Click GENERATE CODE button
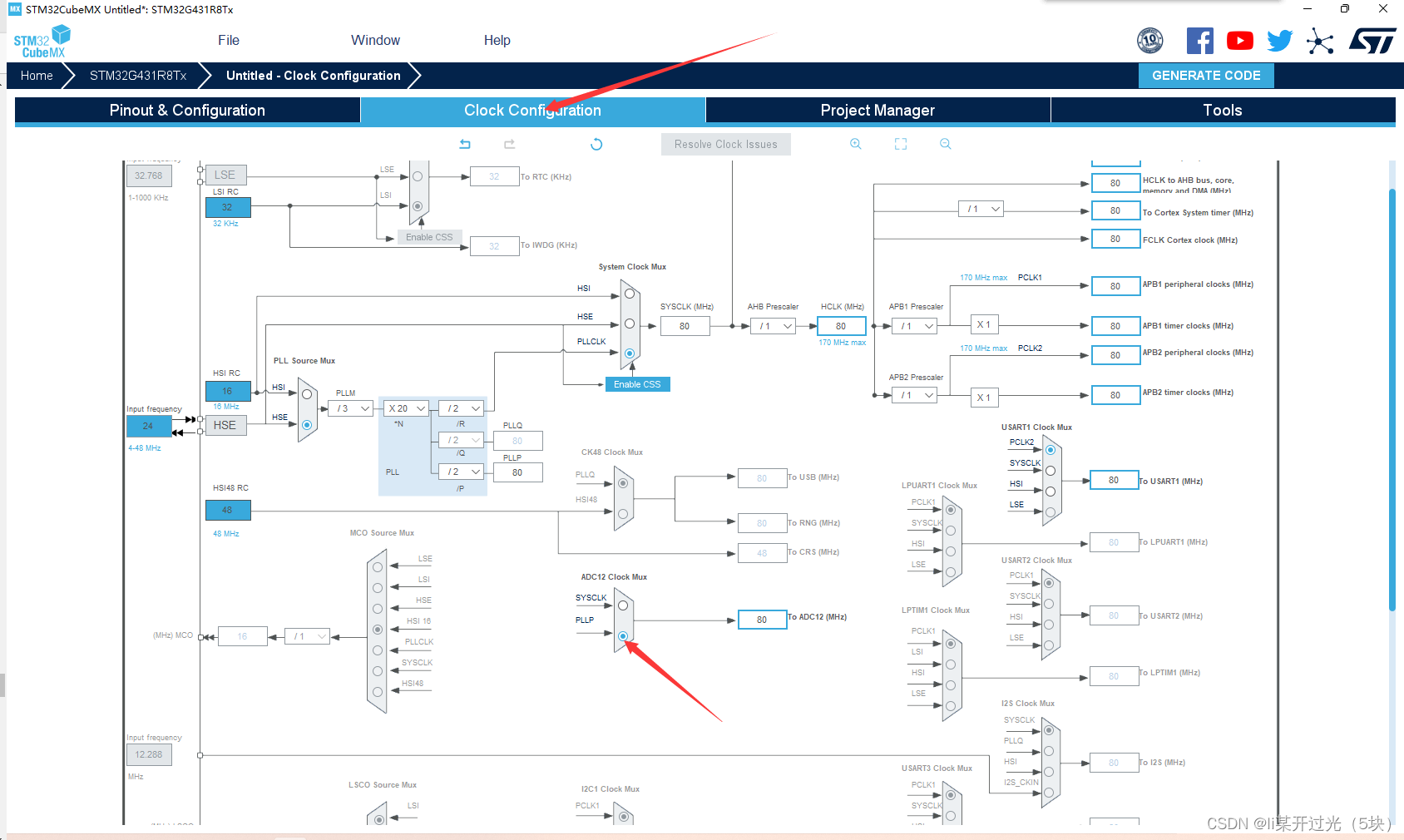1404x840 pixels. click(x=1206, y=75)
